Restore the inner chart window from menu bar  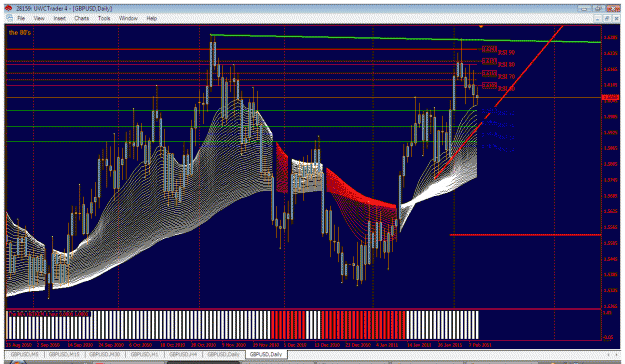[607, 18]
